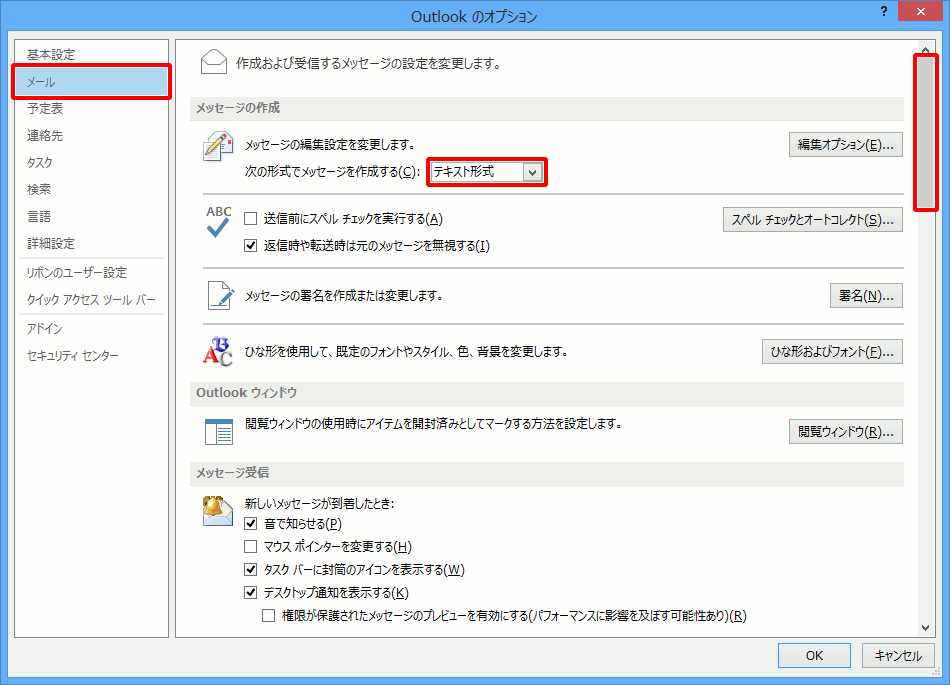
Task: Select メール category in the sidebar
Action: tap(91, 82)
